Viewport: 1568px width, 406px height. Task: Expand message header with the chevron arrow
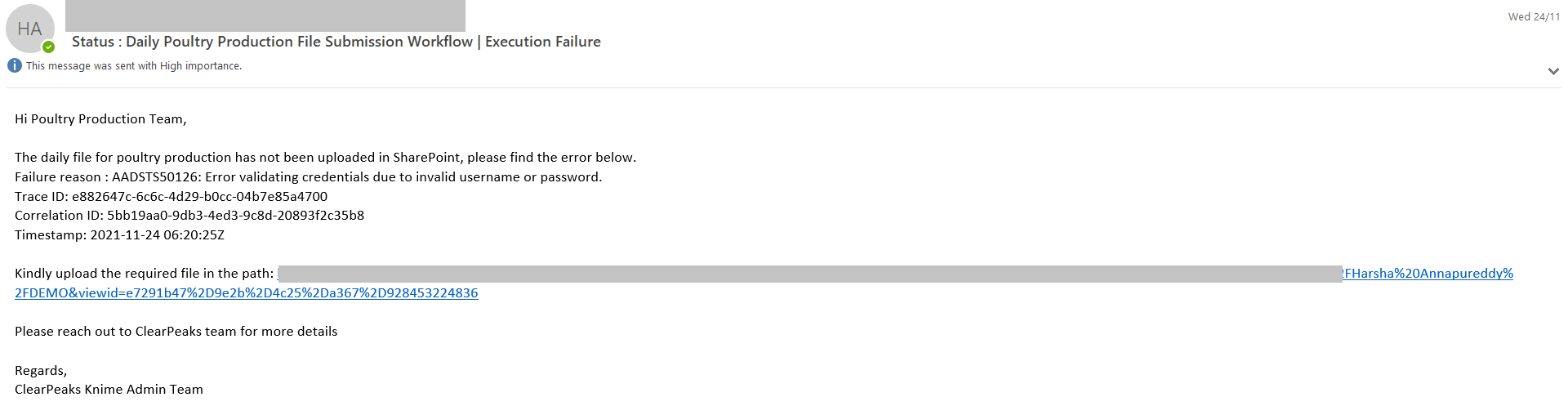point(1553,71)
